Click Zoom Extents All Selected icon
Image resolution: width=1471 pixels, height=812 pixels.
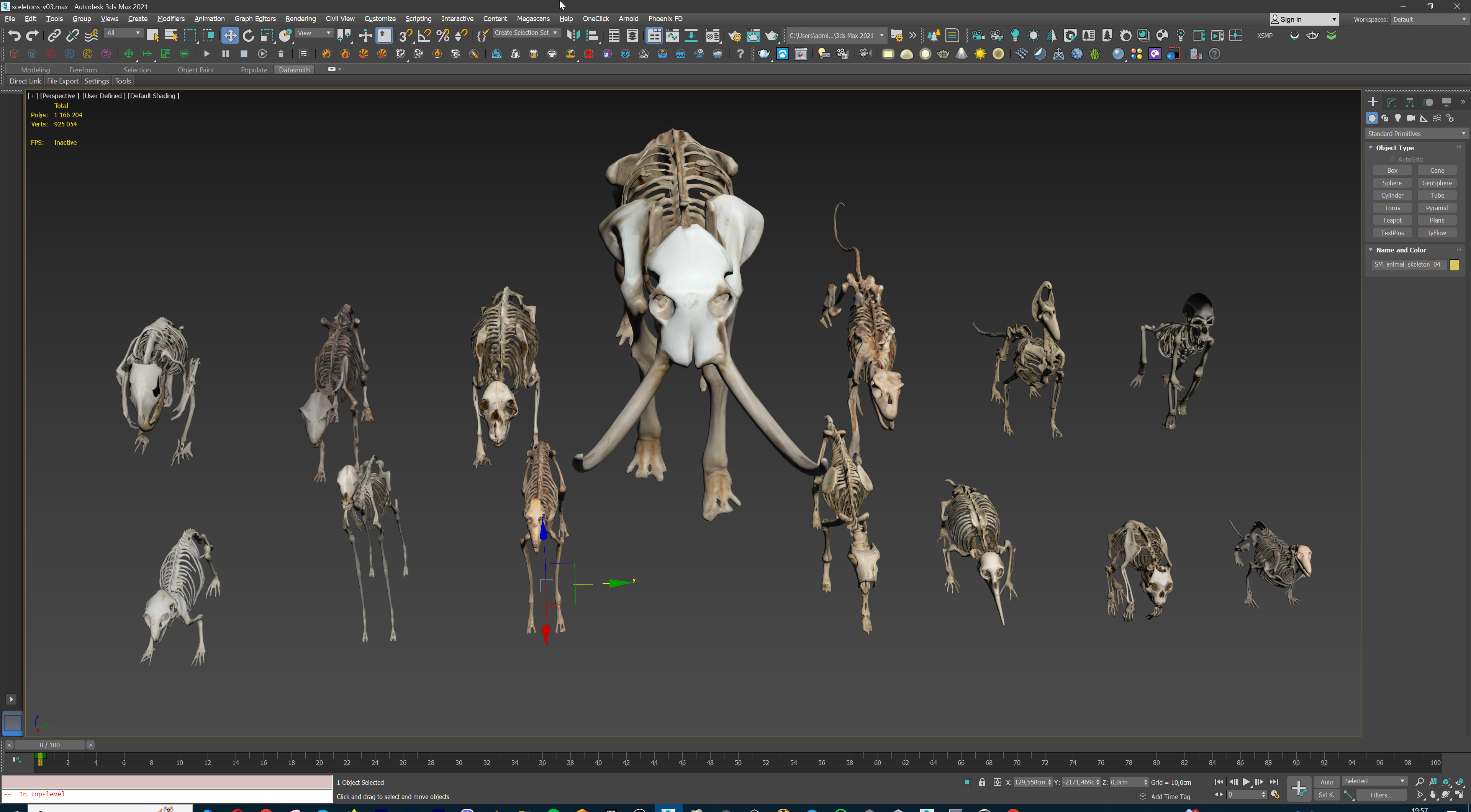[1459, 782]
